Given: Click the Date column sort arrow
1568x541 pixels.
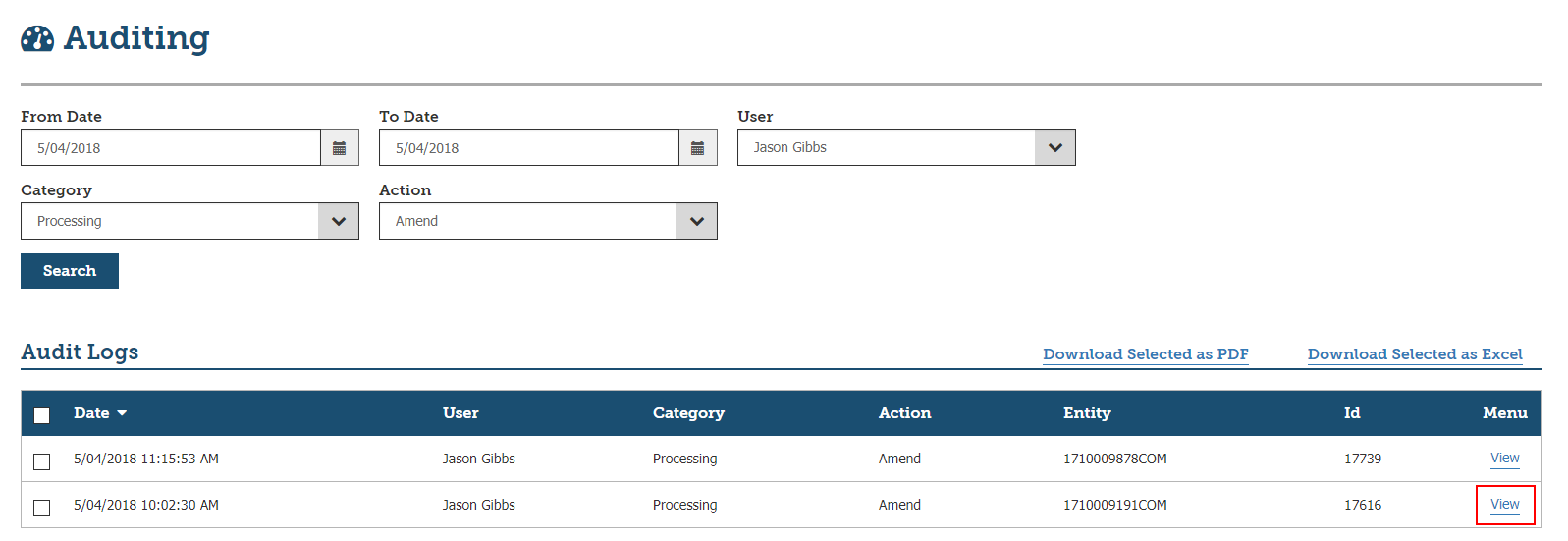Looking at the screenshot, I should pos(122,413).
